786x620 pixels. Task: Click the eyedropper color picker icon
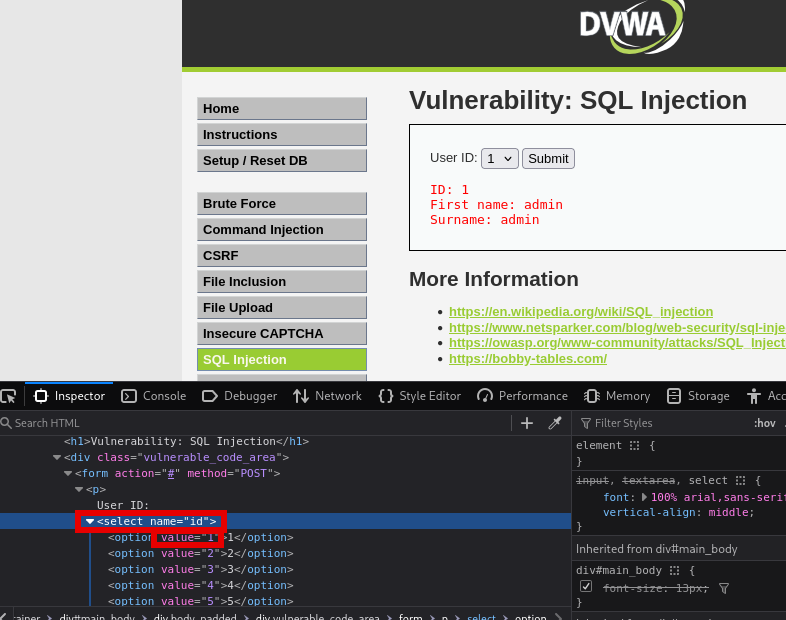tap(555, 423)
